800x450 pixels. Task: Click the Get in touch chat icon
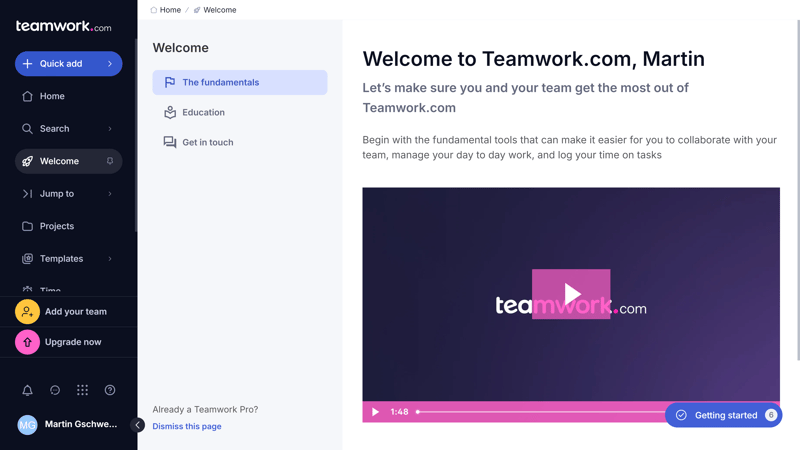coord(170,142)
